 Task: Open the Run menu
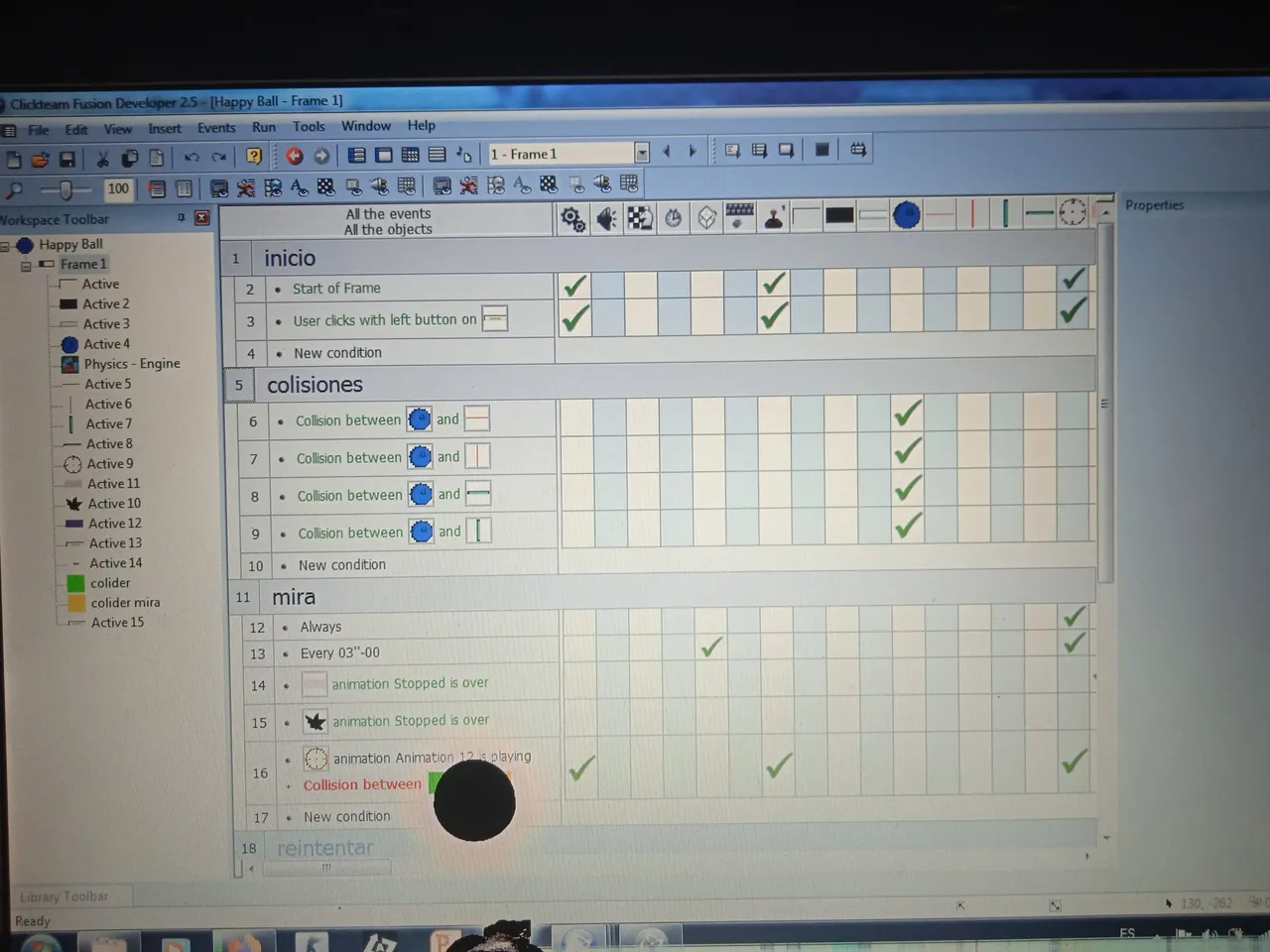point(264,127)
